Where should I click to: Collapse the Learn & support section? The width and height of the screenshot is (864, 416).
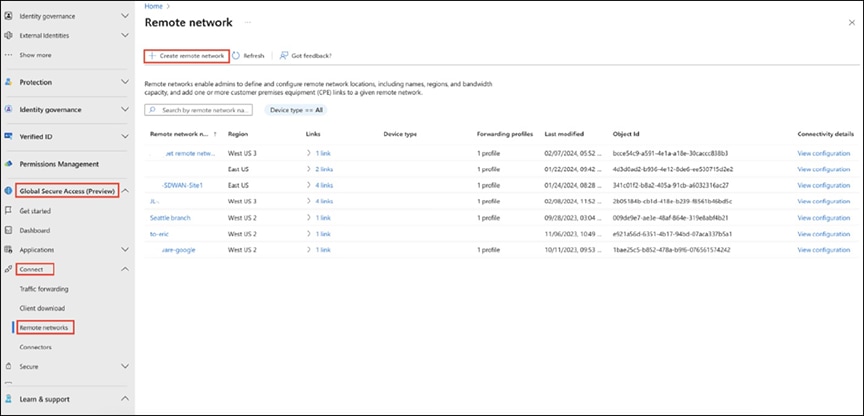point(125,398)
